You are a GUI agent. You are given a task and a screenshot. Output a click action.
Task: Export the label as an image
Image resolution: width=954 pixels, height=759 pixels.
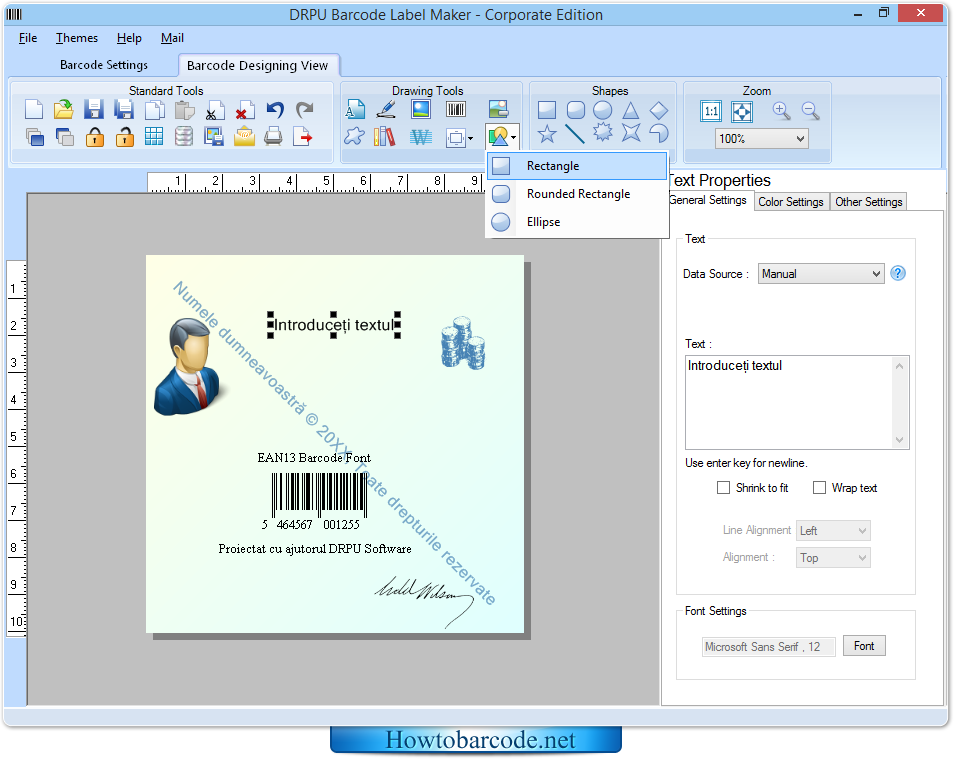click(214, 137)
